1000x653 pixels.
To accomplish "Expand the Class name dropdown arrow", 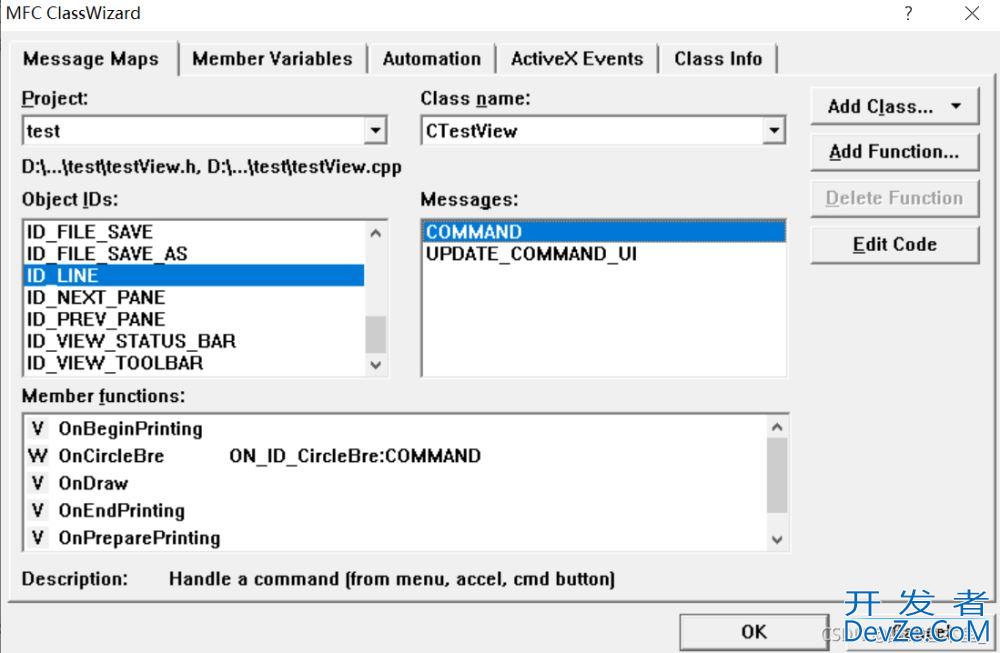I will click(774, 131).
